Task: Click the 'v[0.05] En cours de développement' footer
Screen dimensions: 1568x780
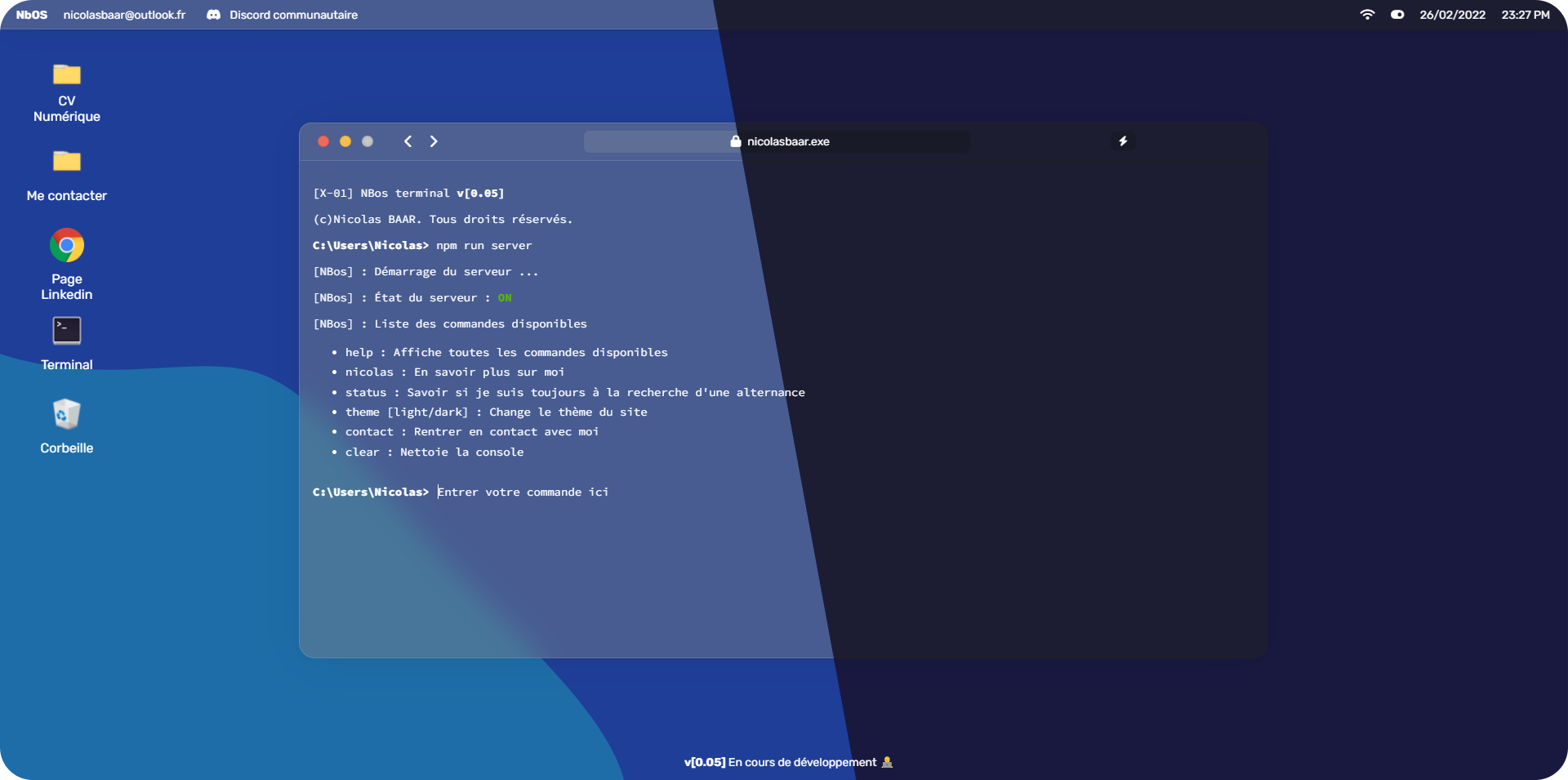Action: (780, 762)
